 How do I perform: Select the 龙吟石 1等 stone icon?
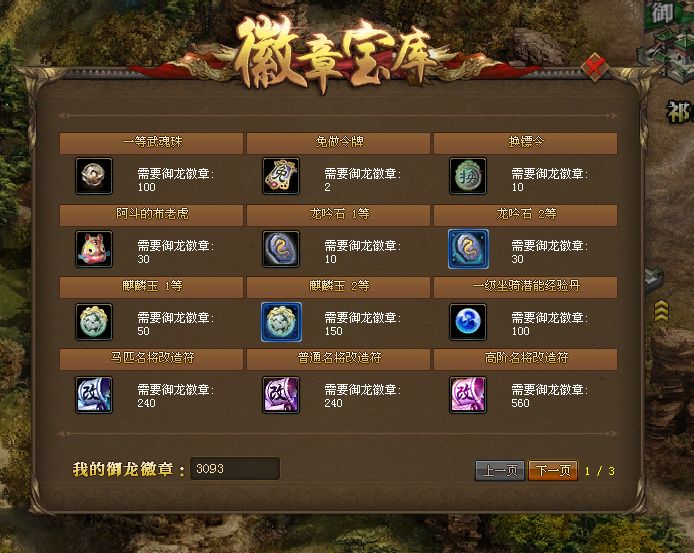(281, 249)
